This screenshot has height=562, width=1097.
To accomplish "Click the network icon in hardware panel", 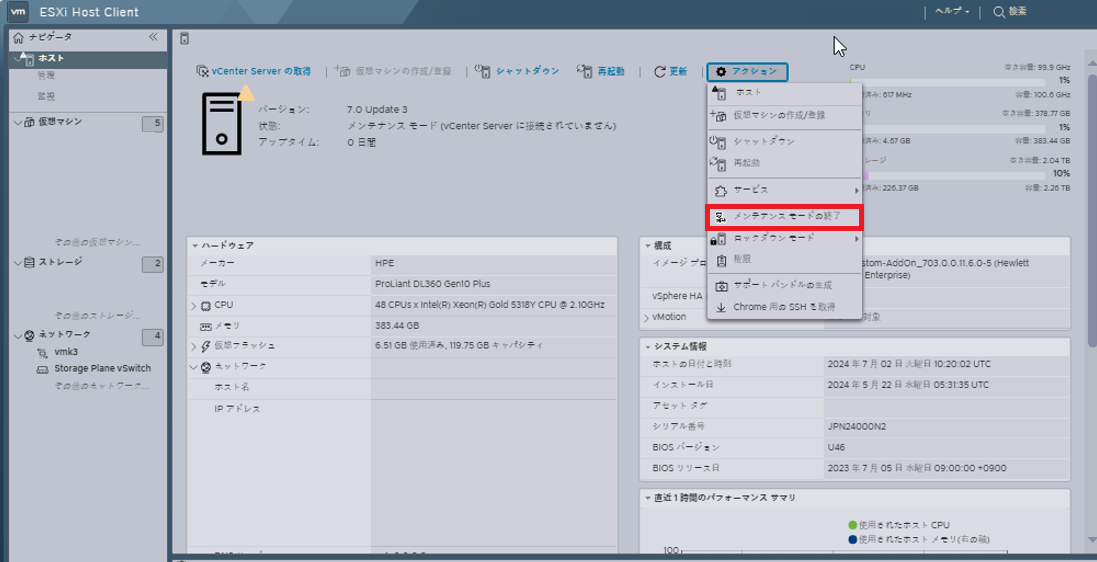I will 206,367.
